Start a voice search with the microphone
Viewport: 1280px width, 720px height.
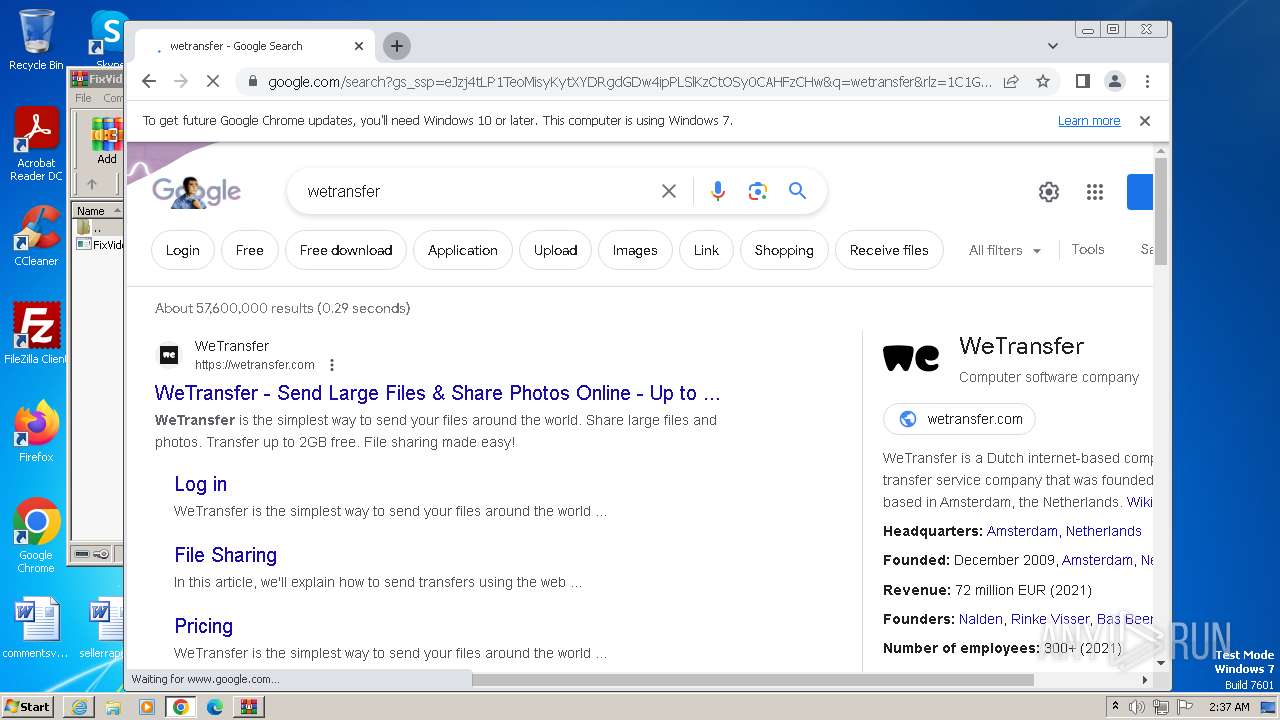click(717, 191)
